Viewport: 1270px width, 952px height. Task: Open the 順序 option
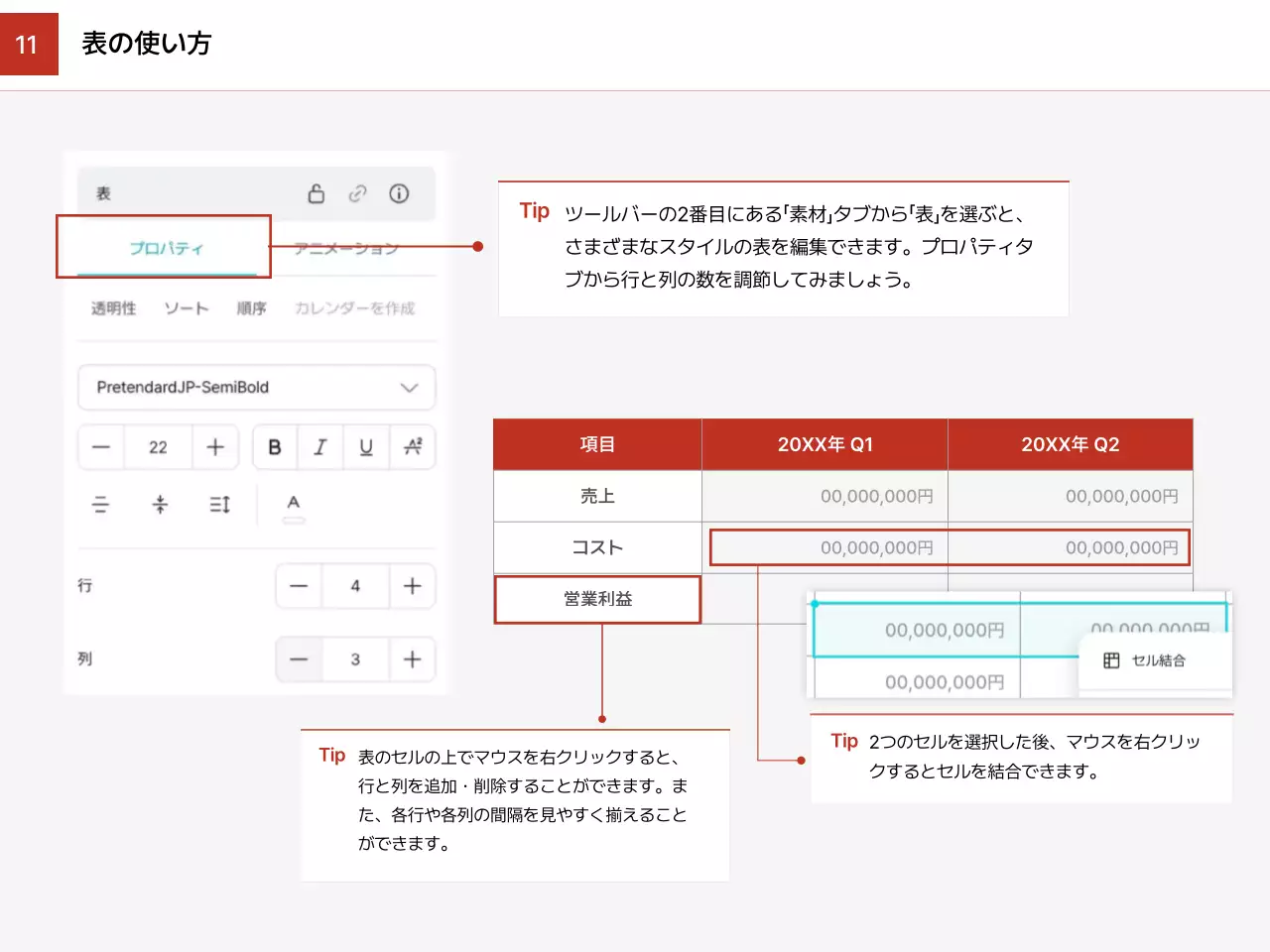click(x=251, y=308)
